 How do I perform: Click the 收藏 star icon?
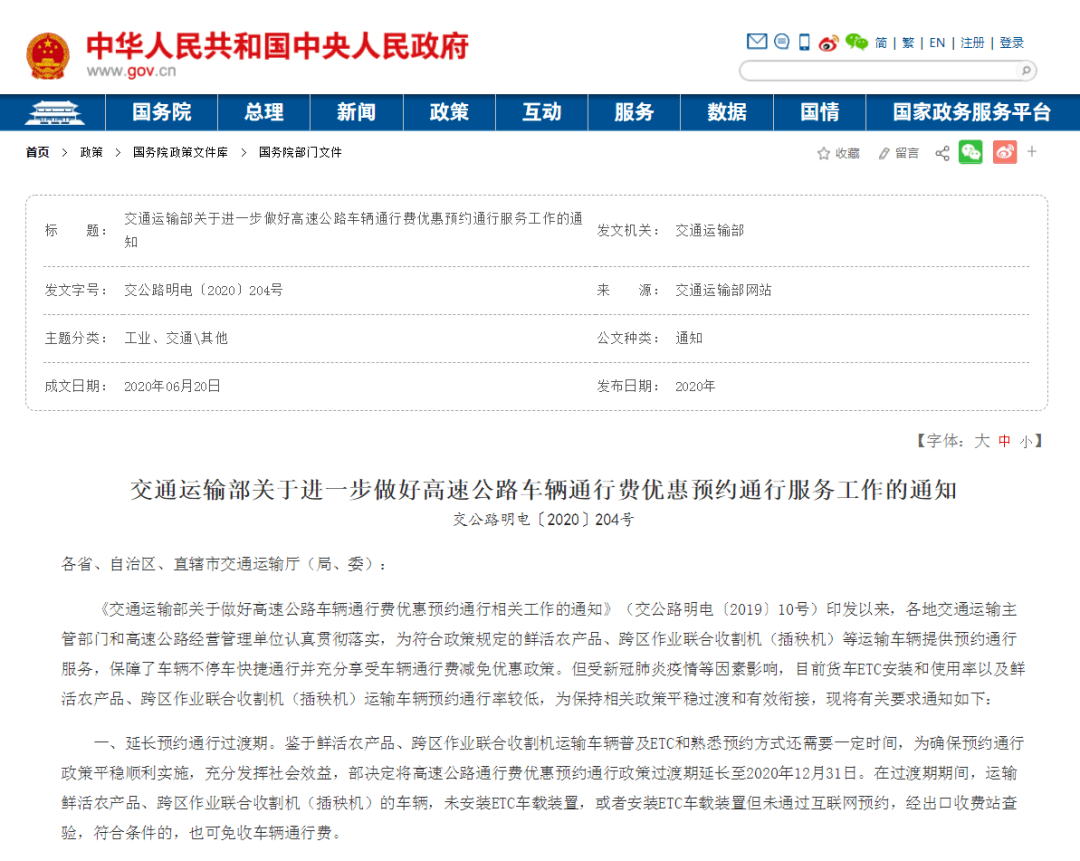823,153
